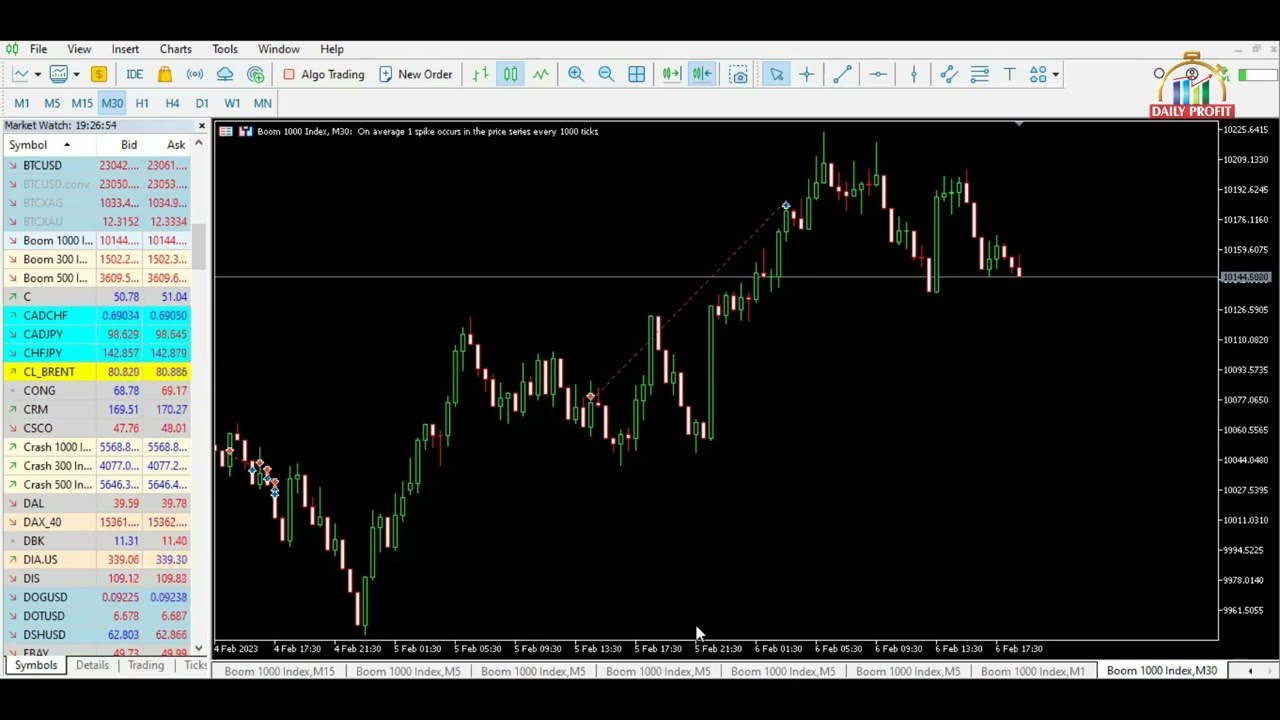Open the View menu
The height and width of the screenshot is (720, 1280).
(79, 49)
